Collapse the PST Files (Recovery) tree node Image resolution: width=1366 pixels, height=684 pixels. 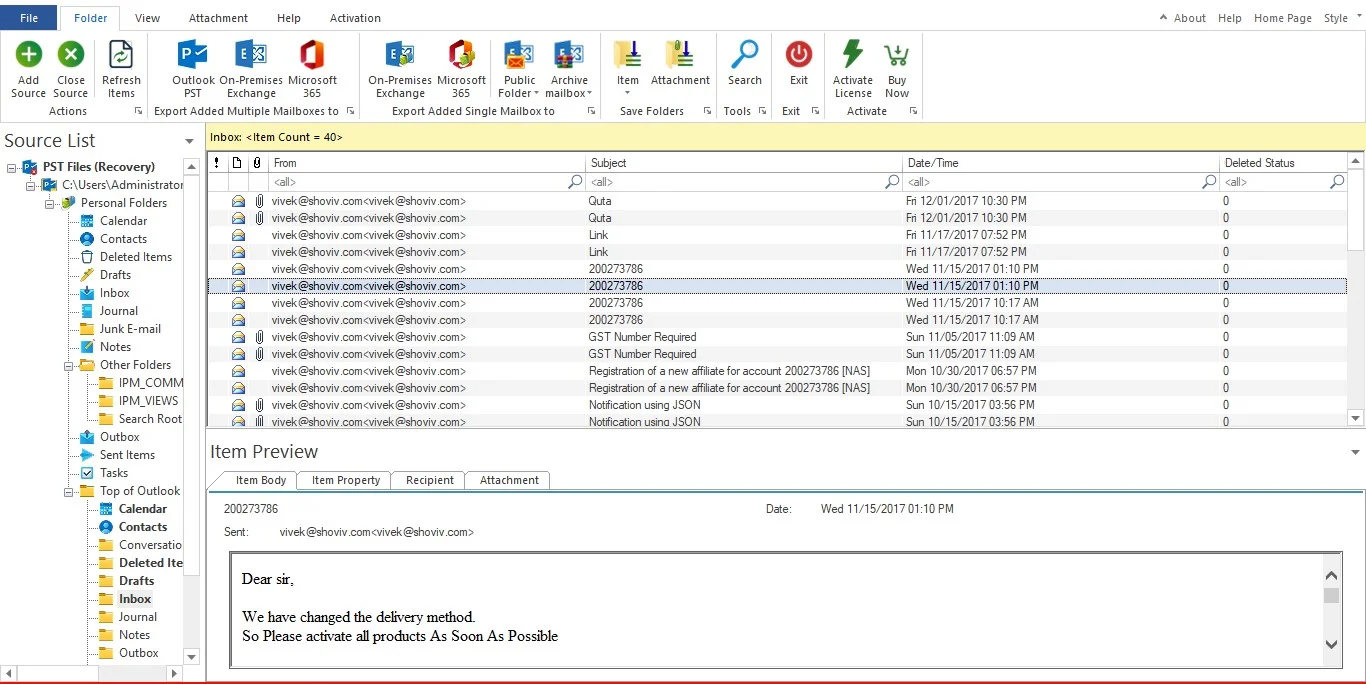12,167
